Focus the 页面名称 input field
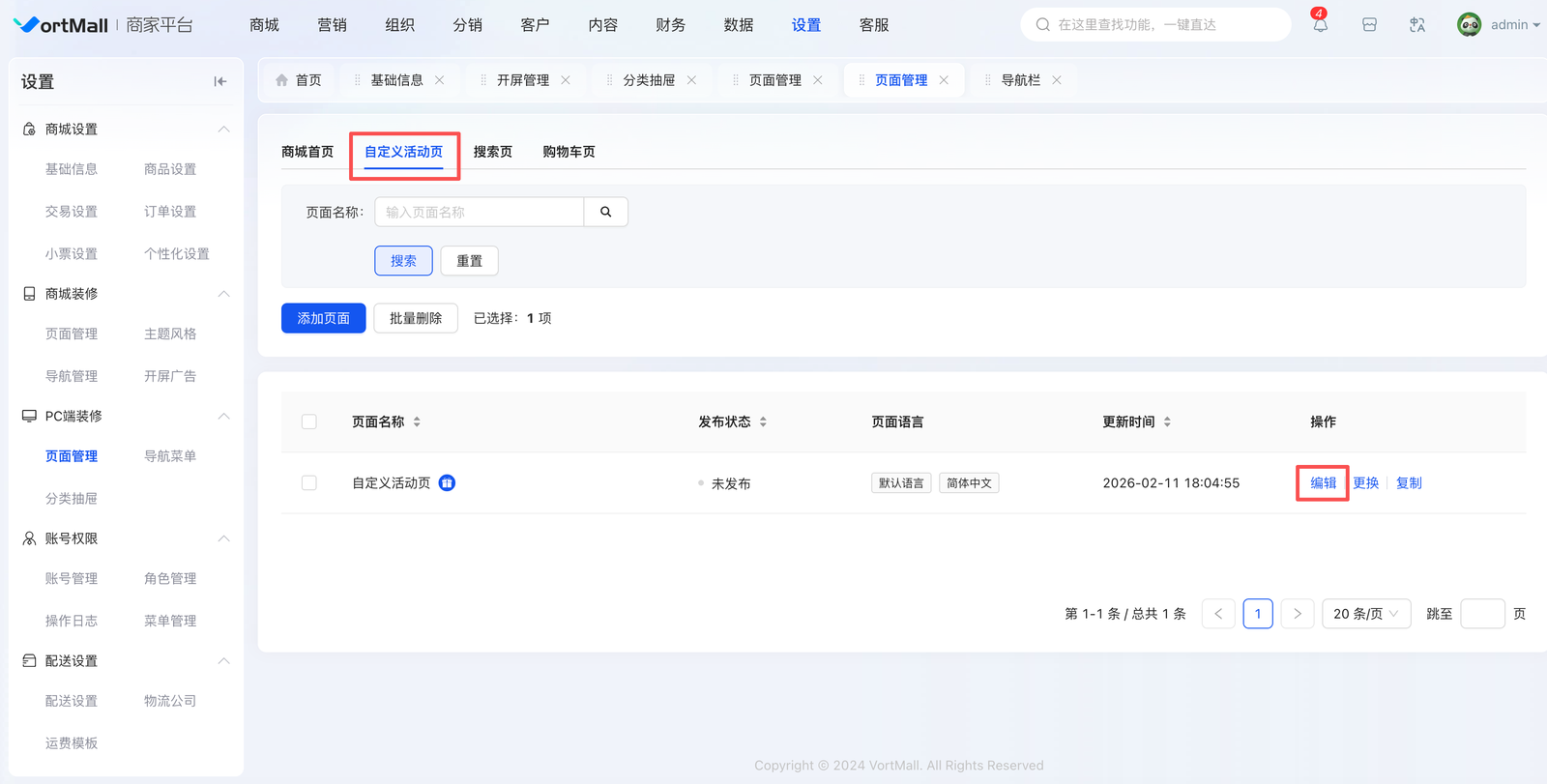1547x784 pixels. coord(480,212)
